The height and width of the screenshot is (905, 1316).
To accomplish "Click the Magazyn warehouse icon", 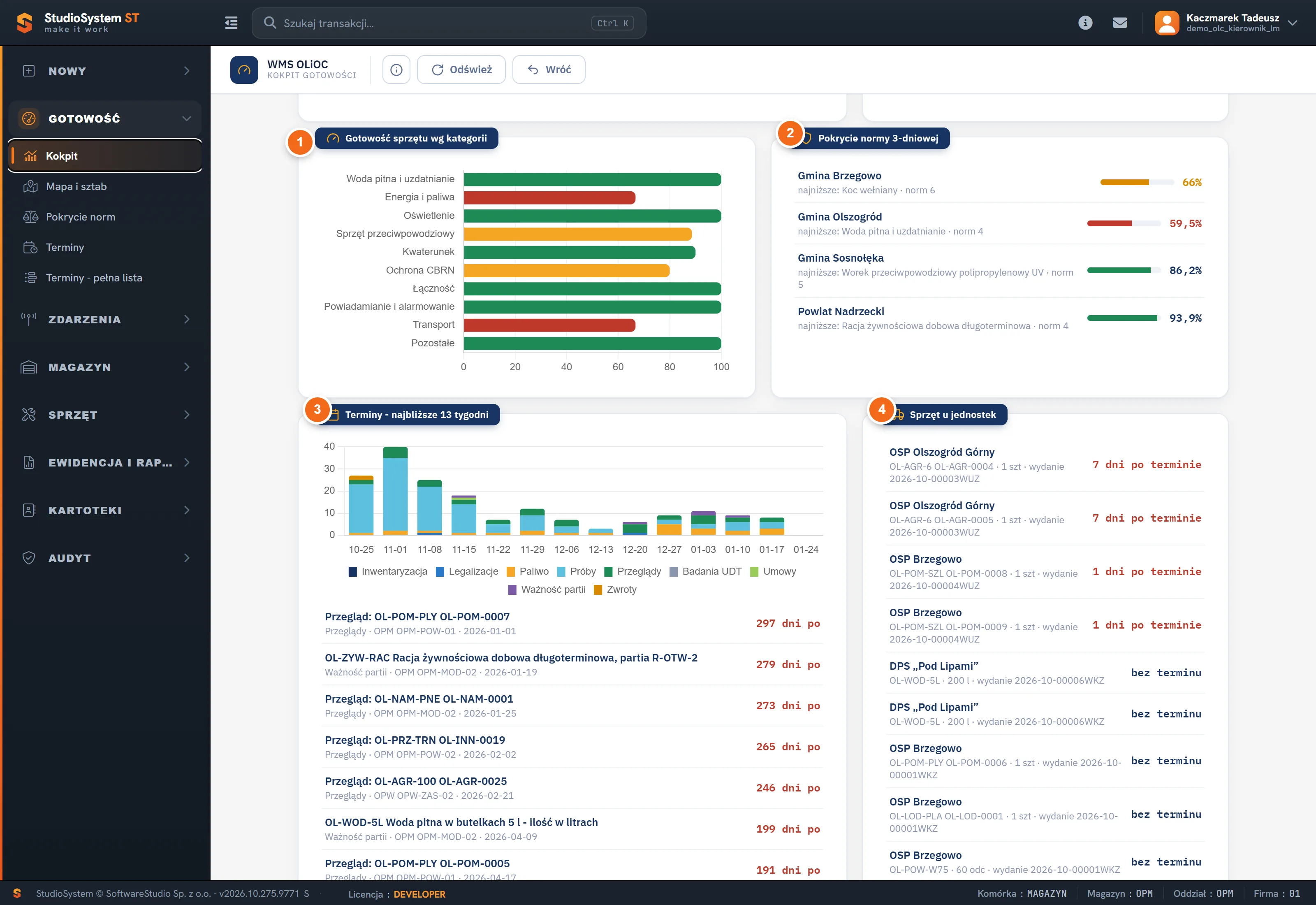I will pyautogui.click(x=29, y=367).
